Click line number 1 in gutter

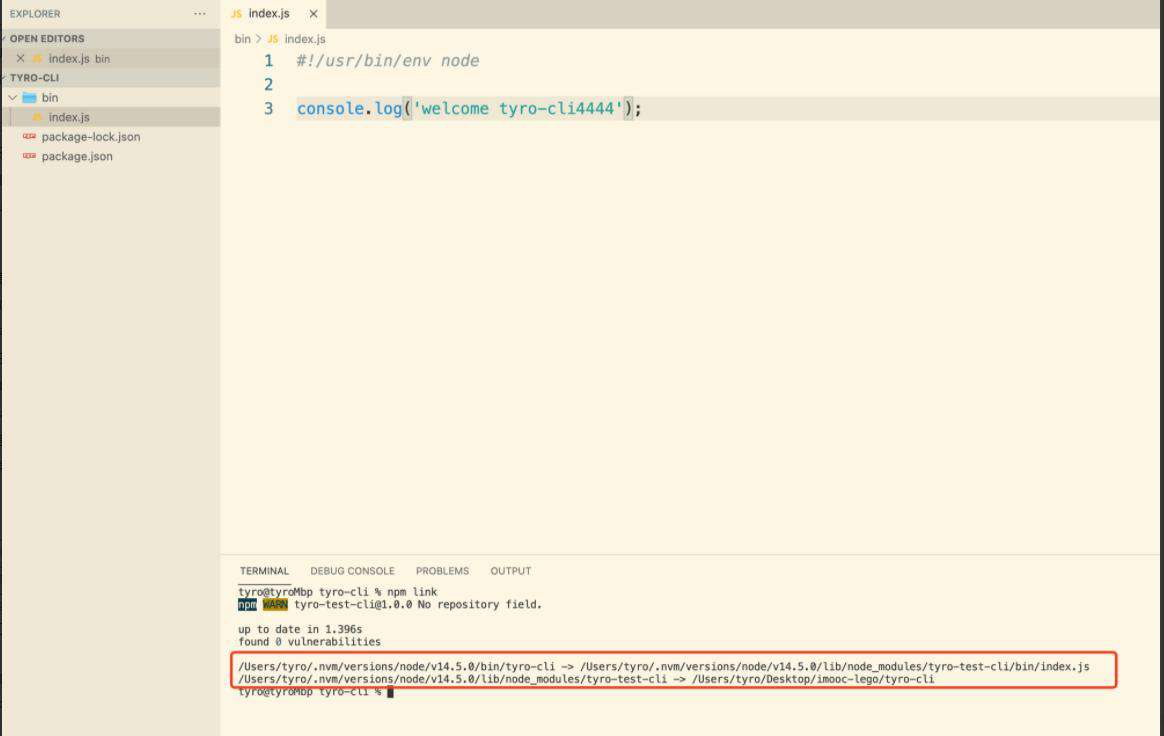[x=269, y=61]
